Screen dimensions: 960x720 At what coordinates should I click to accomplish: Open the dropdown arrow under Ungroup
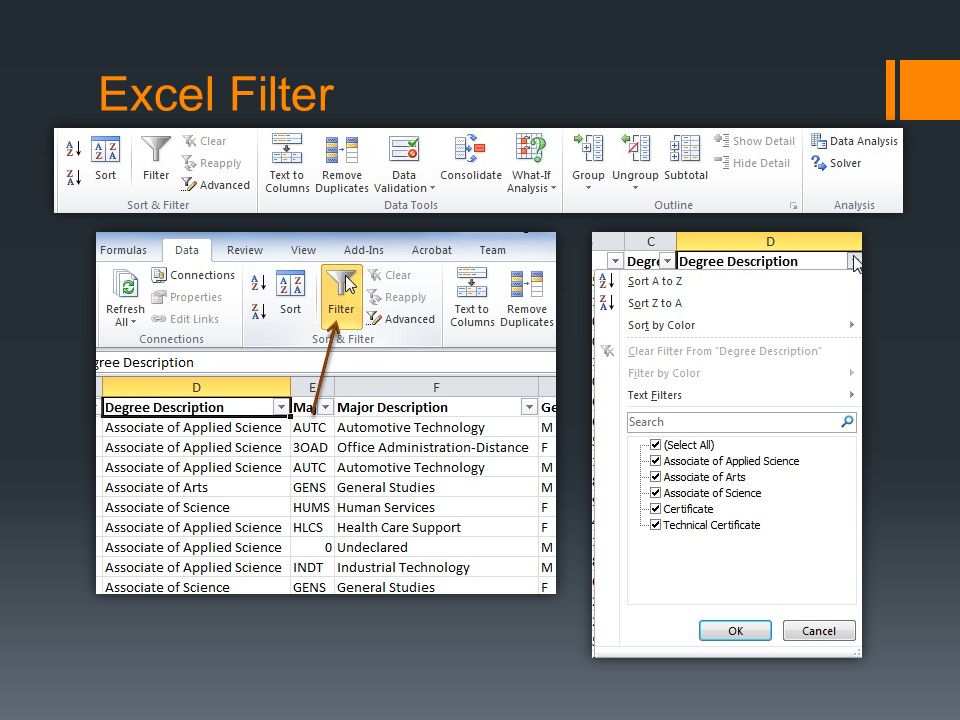(x=636, y=188)
